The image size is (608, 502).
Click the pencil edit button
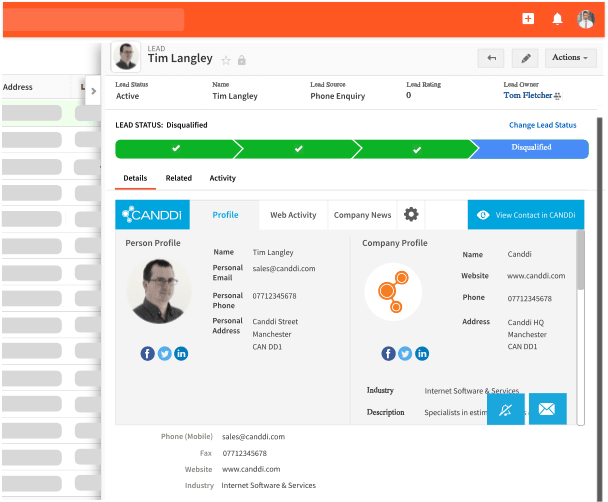(x=525, y=58)
